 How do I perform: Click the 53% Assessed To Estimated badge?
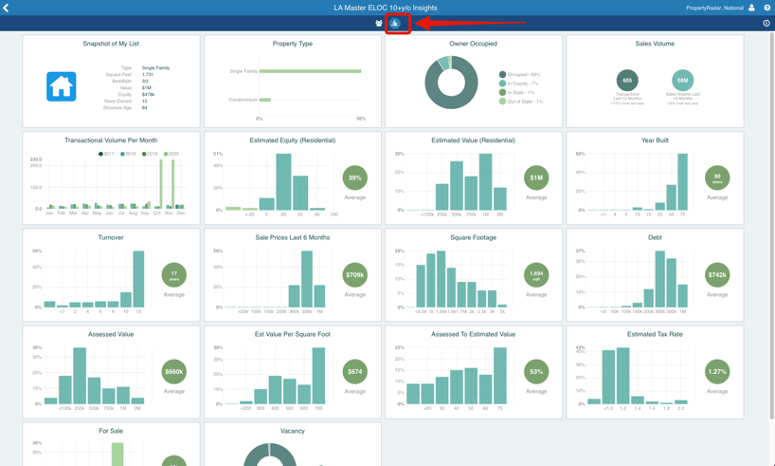click(x=536, y=372)
